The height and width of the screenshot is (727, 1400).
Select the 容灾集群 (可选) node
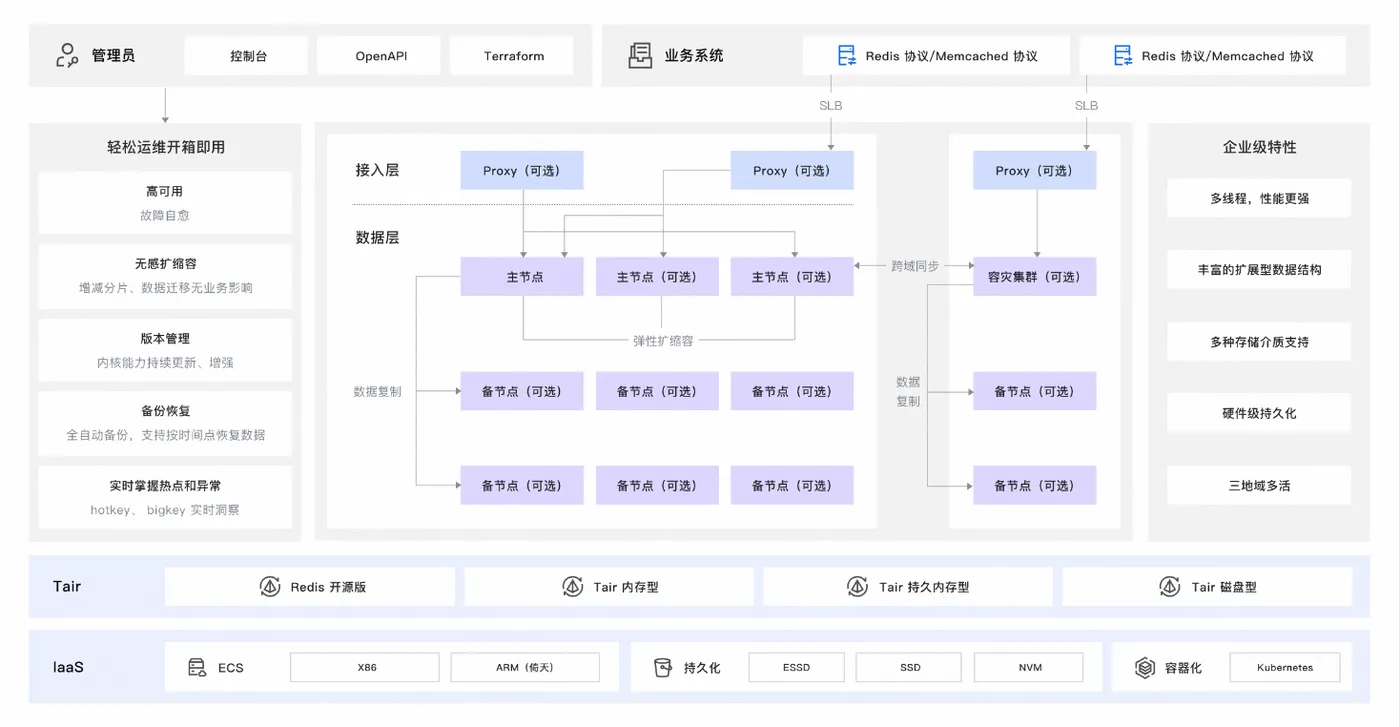(1035, 277)
